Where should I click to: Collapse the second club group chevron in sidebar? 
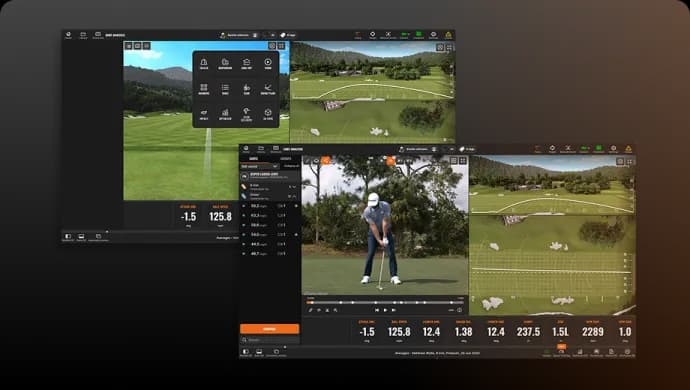pos(294,196)
